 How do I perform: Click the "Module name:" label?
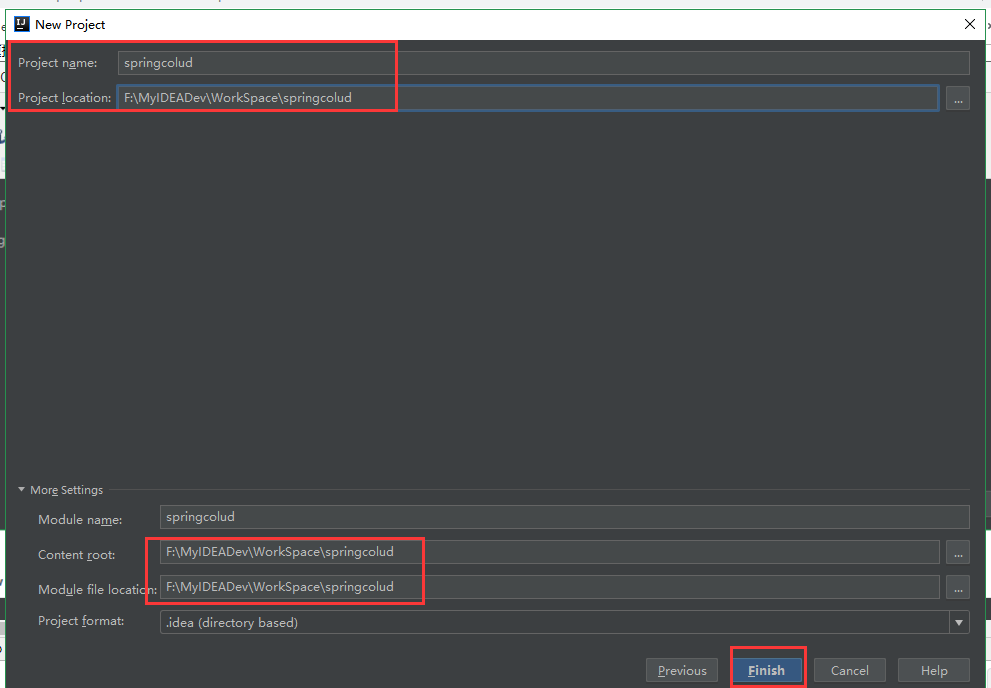pos(80,520)
